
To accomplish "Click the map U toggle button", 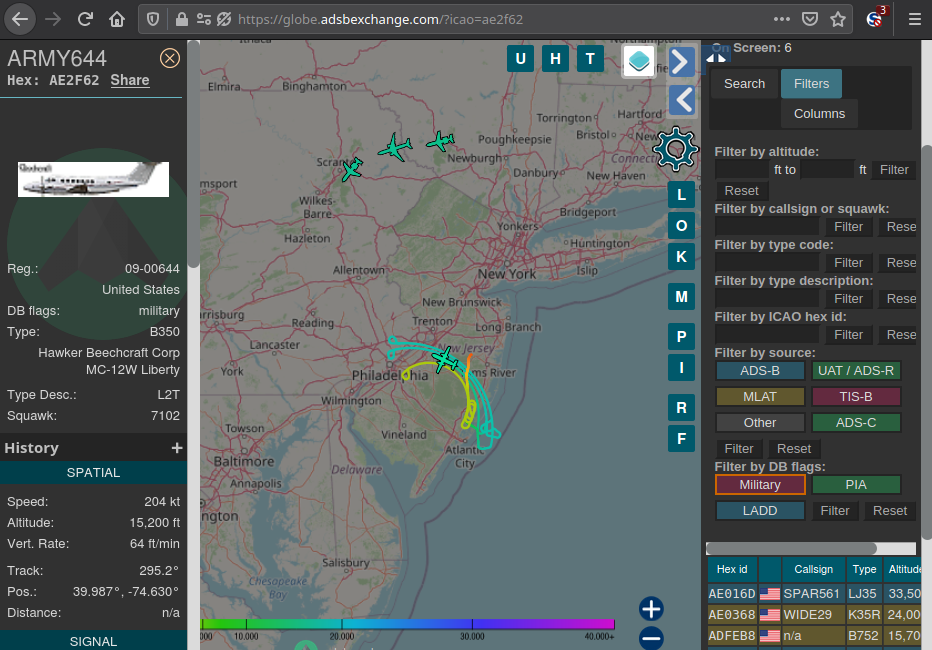I will coord(520,59).
